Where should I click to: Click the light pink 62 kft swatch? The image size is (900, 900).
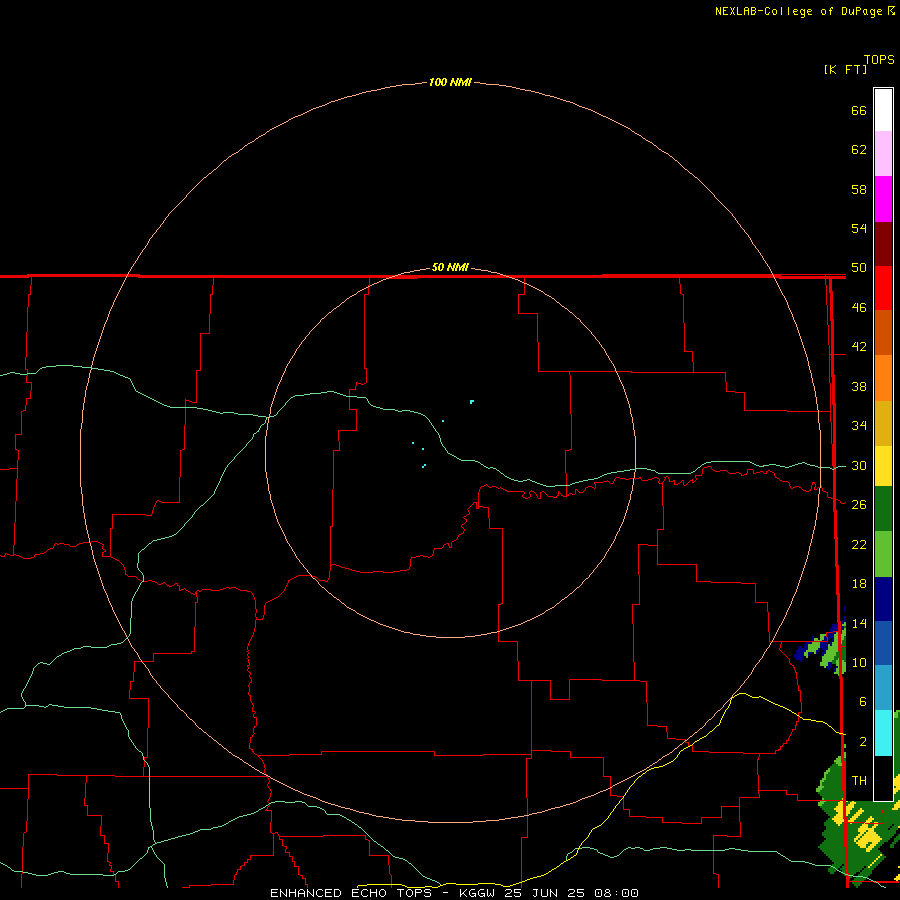tap(883, 154)
